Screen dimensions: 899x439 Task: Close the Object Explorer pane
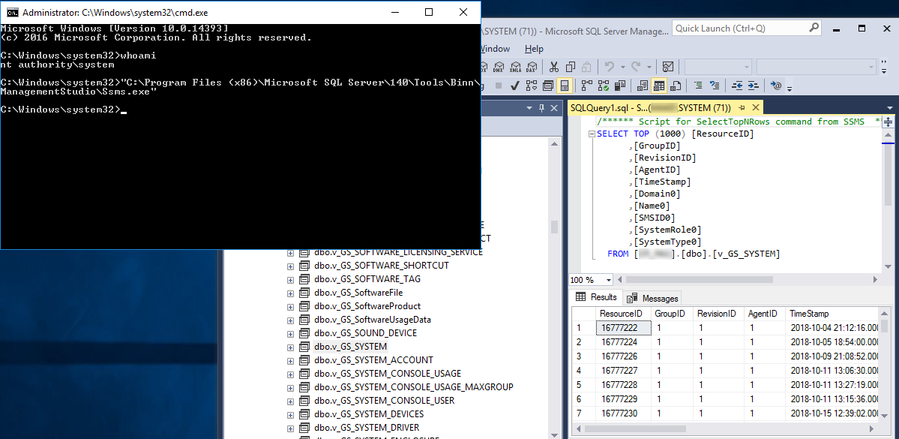(554, 108)
